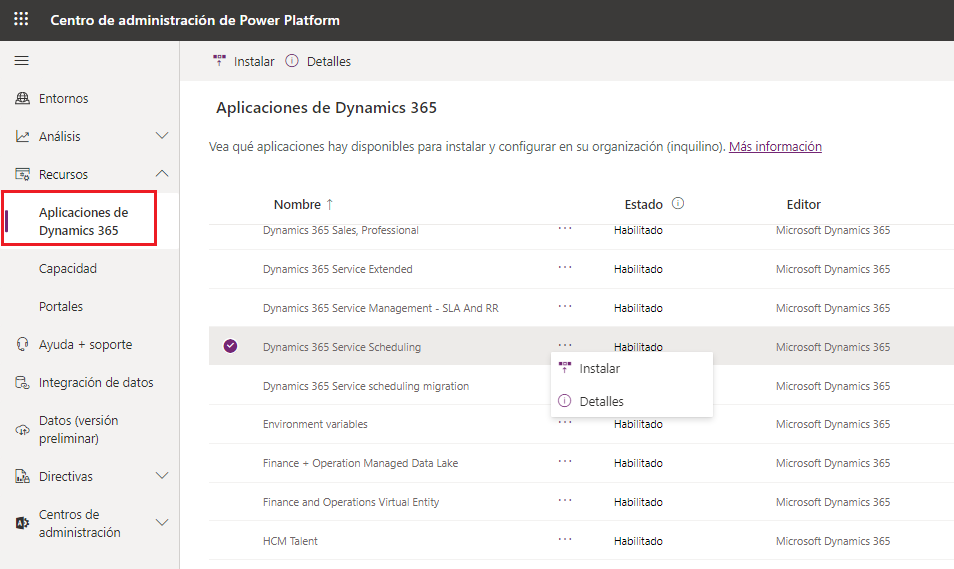
Task: Open more options for Service Management - SLA And RR
Action: [565, 306]
